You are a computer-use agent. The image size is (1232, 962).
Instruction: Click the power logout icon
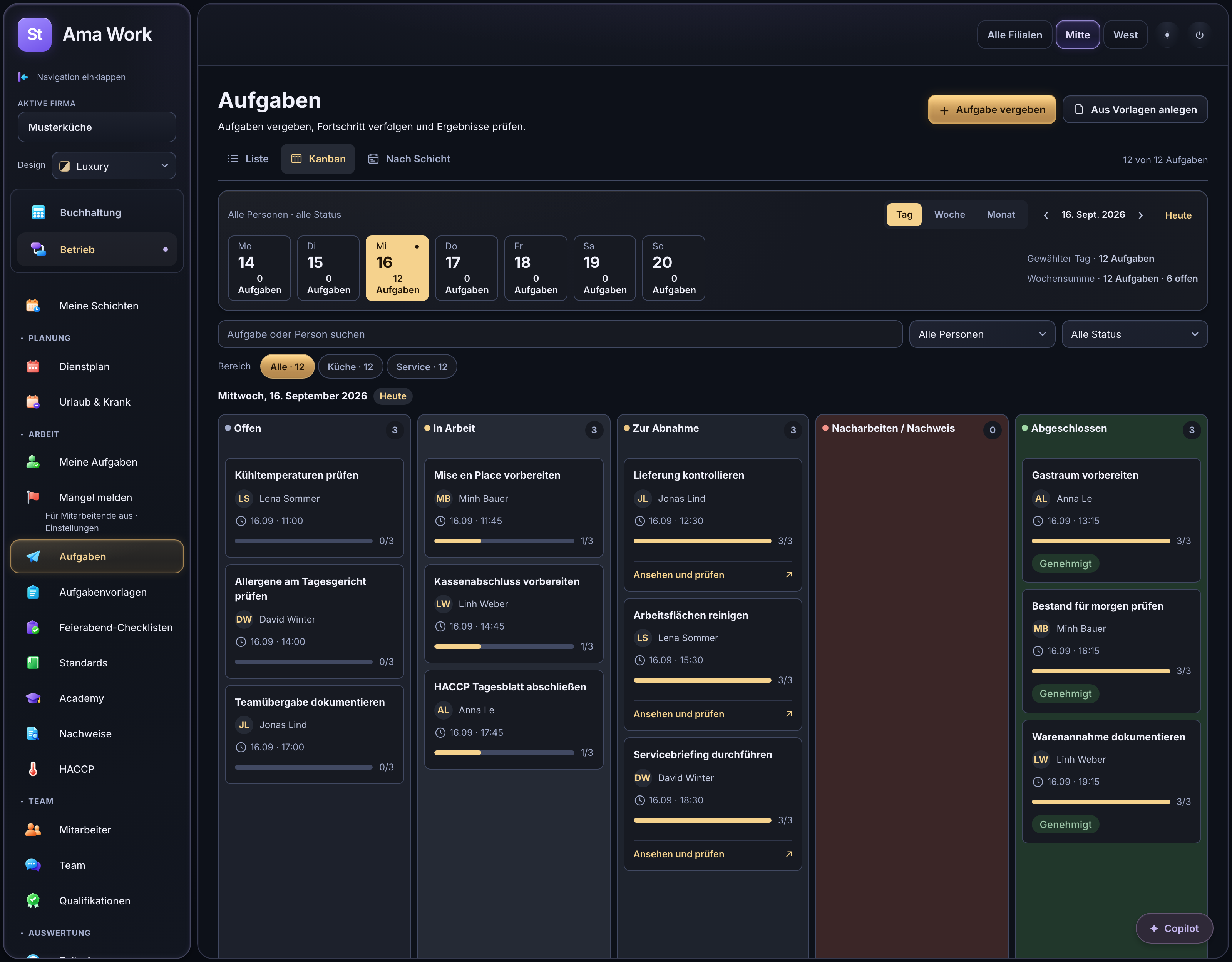click(x=1199, y=35)
